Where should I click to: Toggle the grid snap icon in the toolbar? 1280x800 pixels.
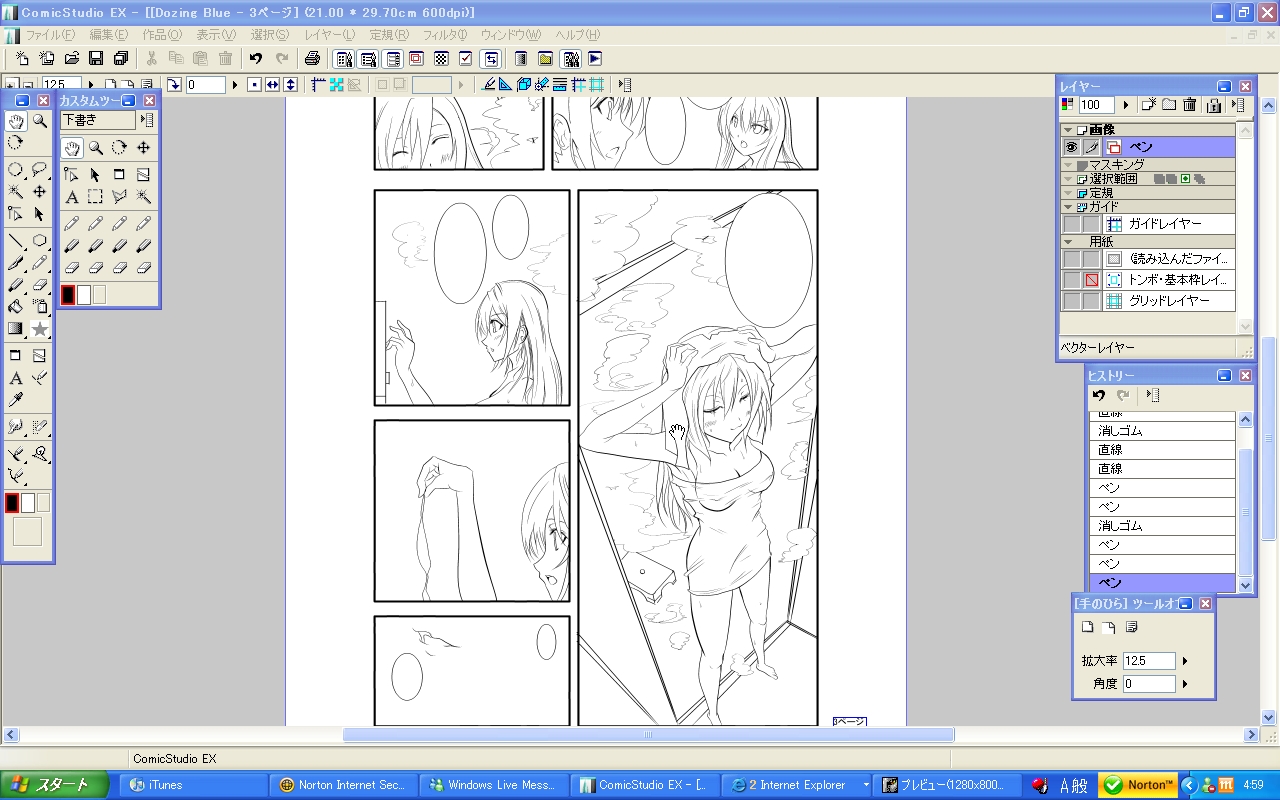tap(596, 85)
